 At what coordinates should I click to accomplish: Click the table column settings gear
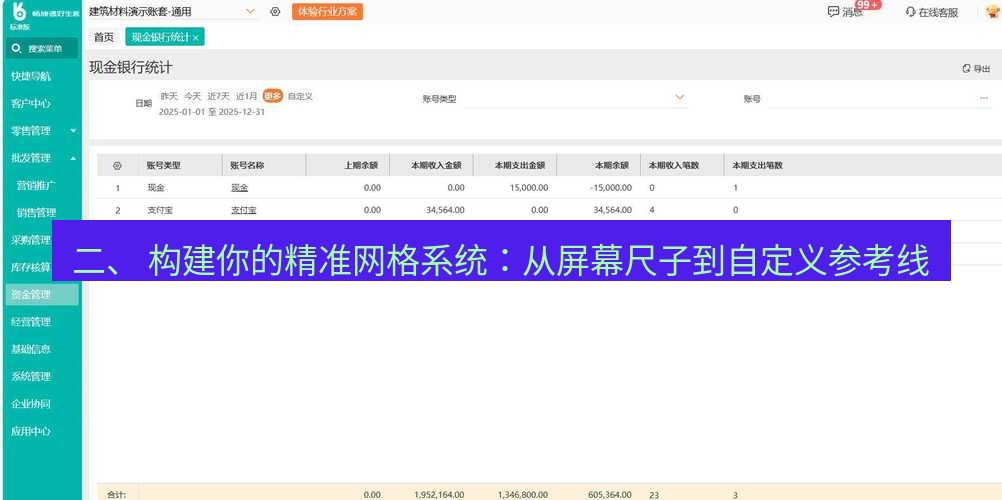click(117, 166)
